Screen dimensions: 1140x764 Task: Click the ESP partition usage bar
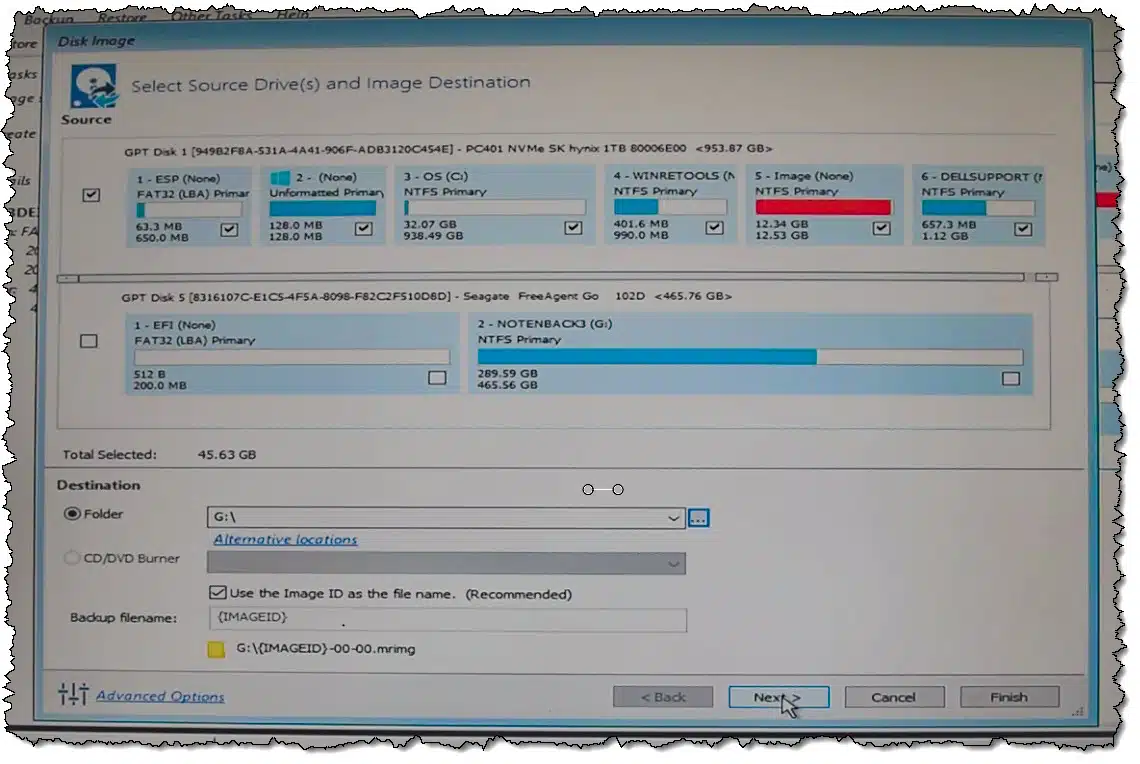click(189, 209)
